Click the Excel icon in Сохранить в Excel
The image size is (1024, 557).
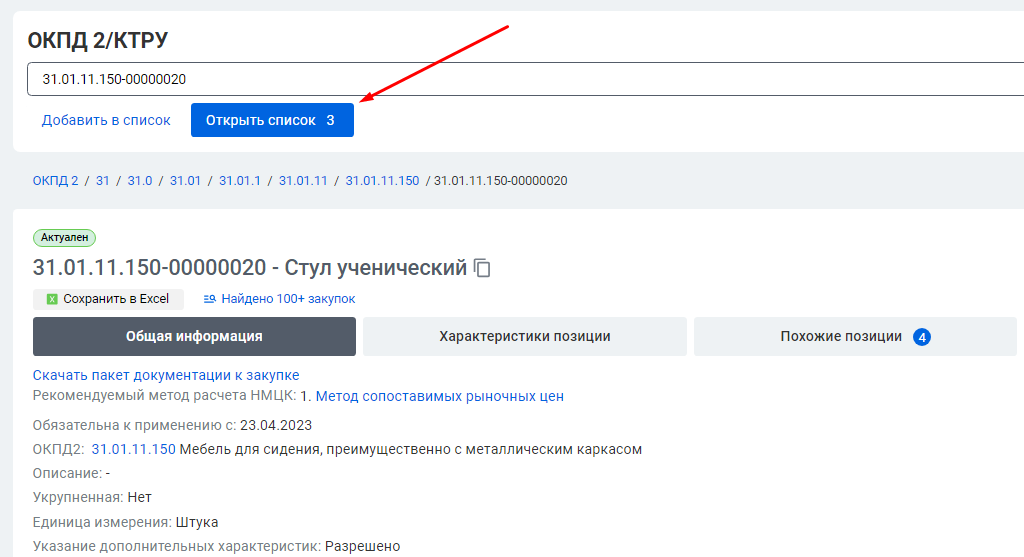(x=52, y=299)
